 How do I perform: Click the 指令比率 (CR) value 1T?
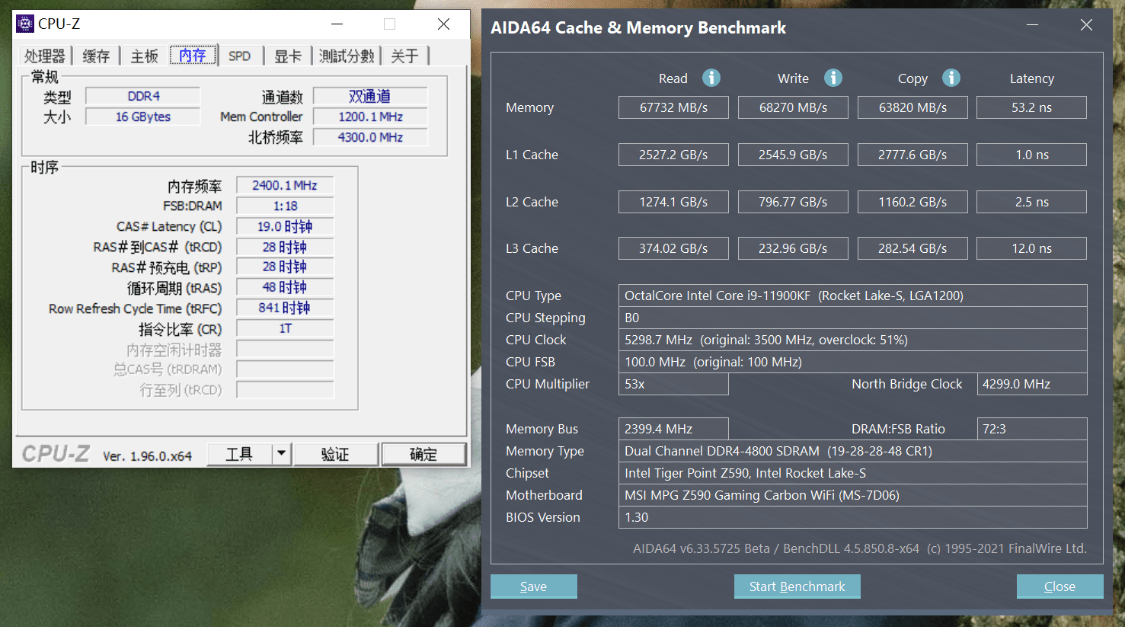pos(285,329)
